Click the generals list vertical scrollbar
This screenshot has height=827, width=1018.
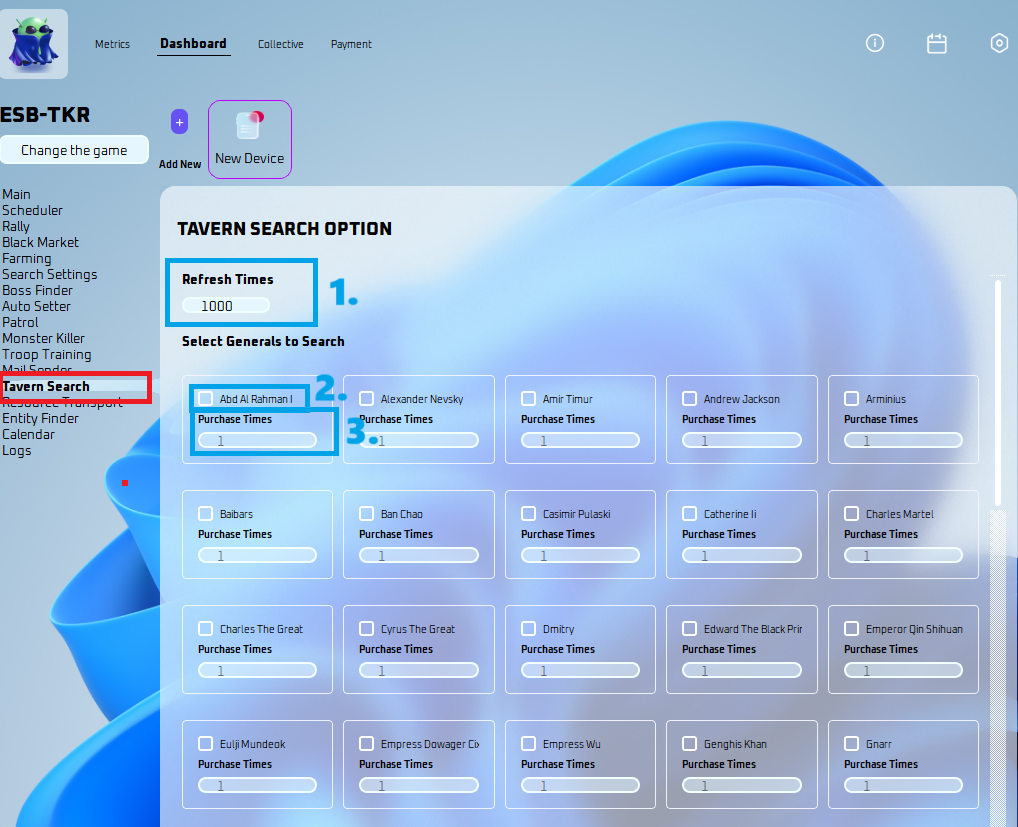(998, 393)
